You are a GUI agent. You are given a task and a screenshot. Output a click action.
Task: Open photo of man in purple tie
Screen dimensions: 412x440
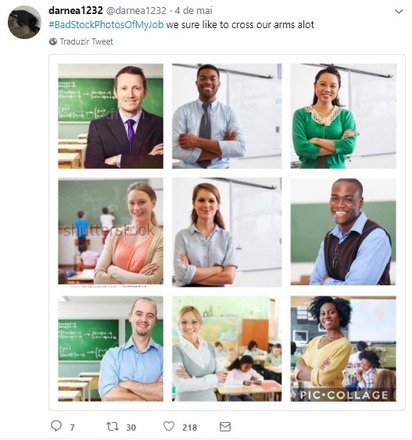111,116
